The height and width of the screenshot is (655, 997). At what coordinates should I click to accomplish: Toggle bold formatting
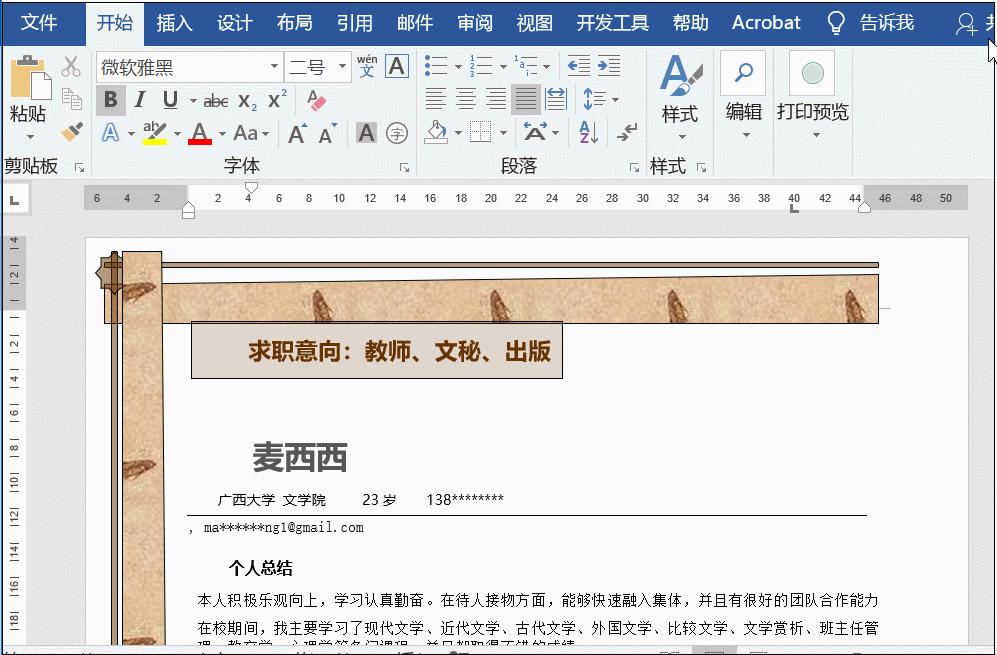pyautogui.click(x=110, y=100)
